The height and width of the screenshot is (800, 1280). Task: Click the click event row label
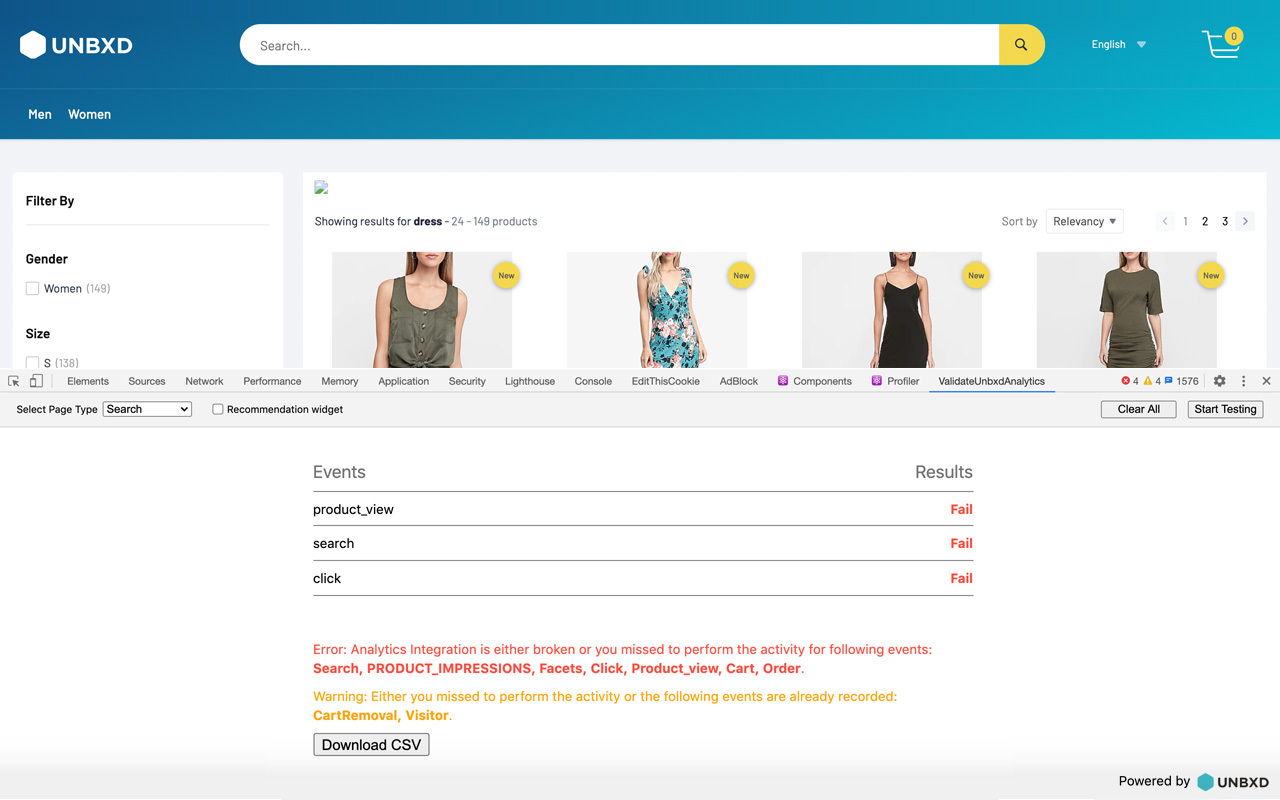tap(327, 578)
